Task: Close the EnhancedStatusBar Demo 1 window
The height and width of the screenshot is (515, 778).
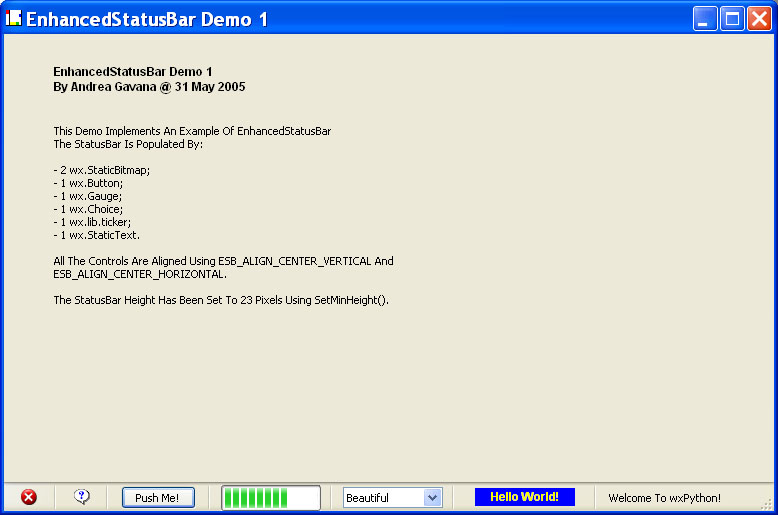Action: coord(758,18)
